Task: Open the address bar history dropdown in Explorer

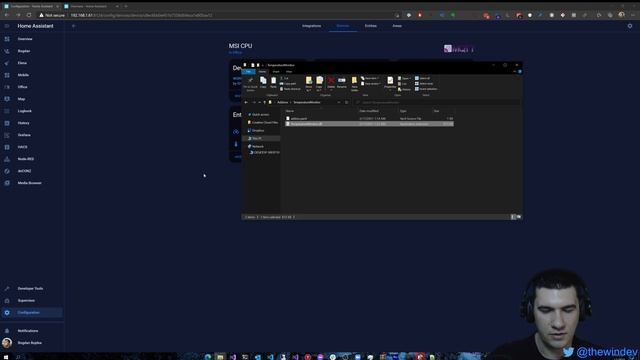Action: point(339,102)
